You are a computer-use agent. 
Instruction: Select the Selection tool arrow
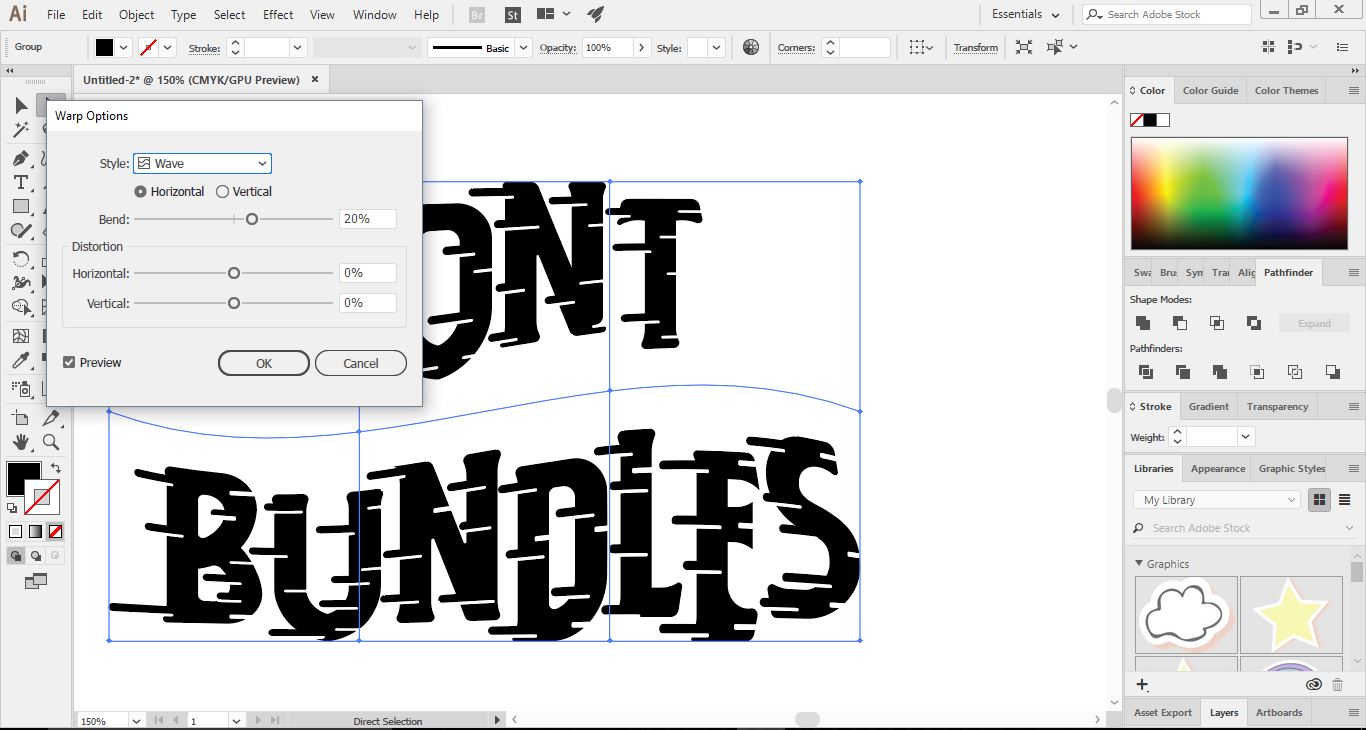pyautogui.click(x=21, y=106)
